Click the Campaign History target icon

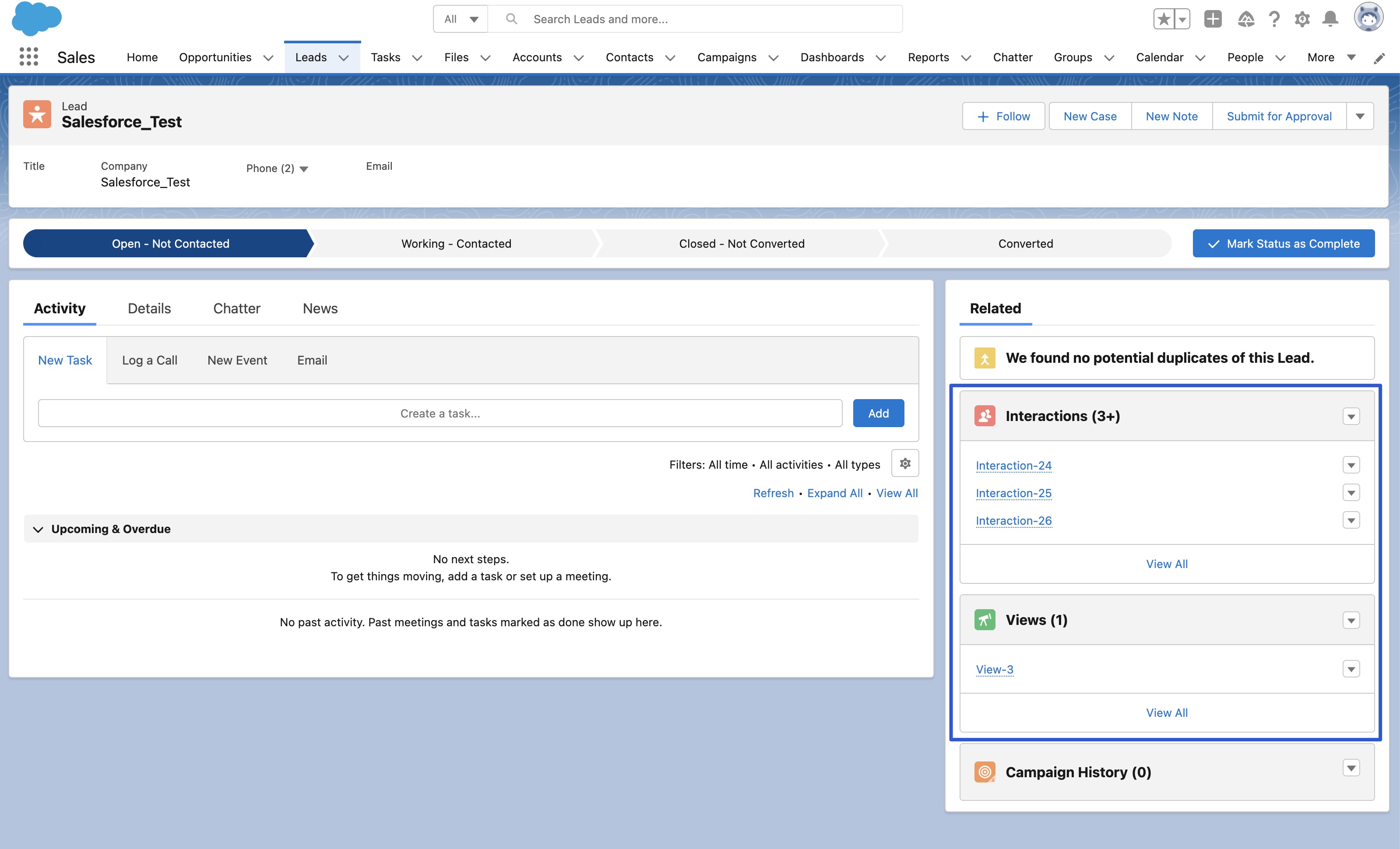[985, 772]
